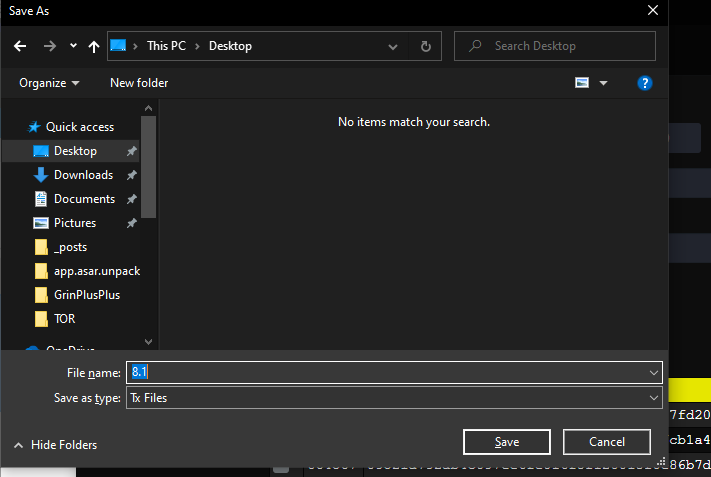Click the Cancel button
This screenshot has width=711, height=477.
click(x=607, y=442)
